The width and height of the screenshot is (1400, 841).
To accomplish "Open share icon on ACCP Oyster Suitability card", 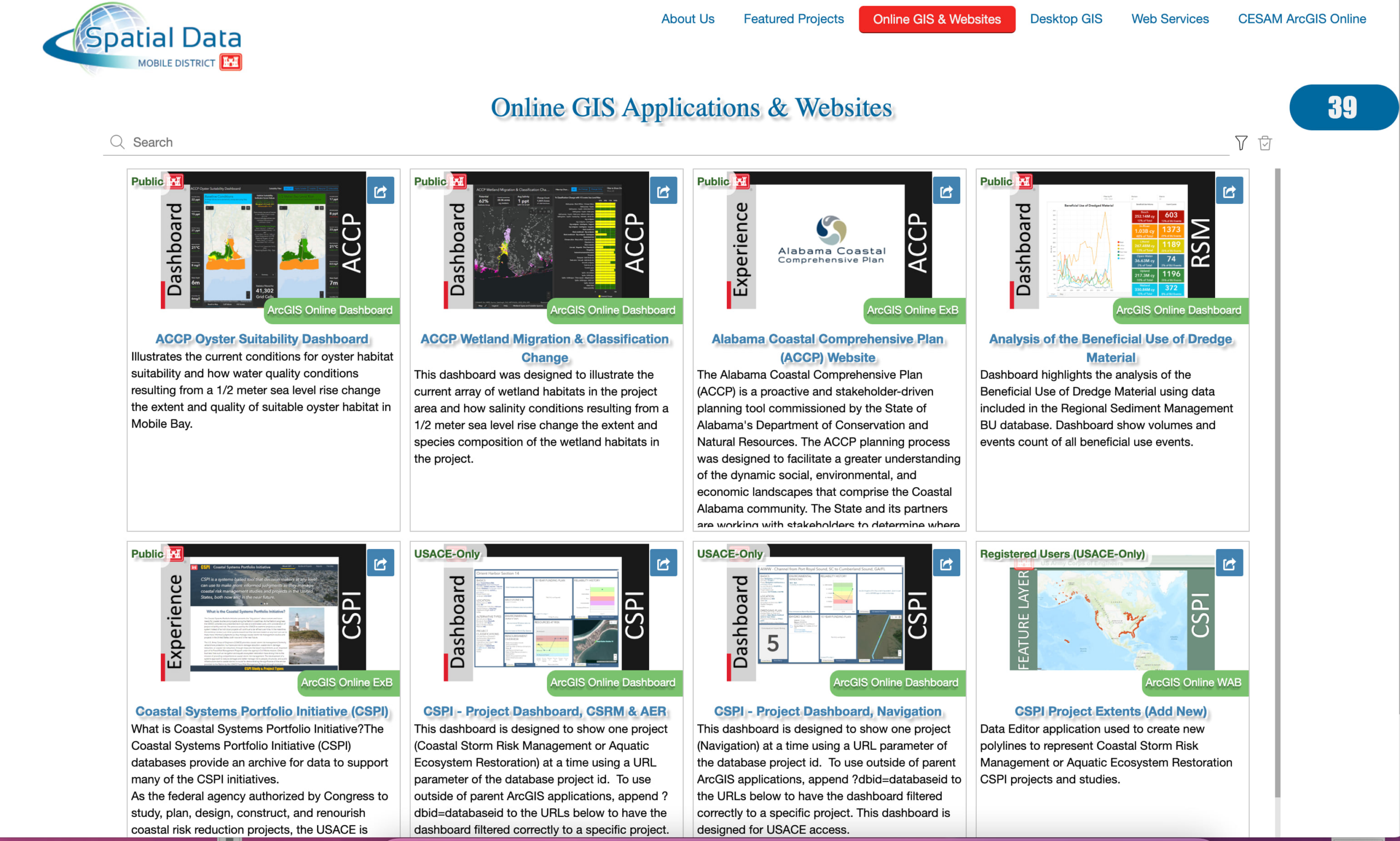I will (x=380, y=191).
